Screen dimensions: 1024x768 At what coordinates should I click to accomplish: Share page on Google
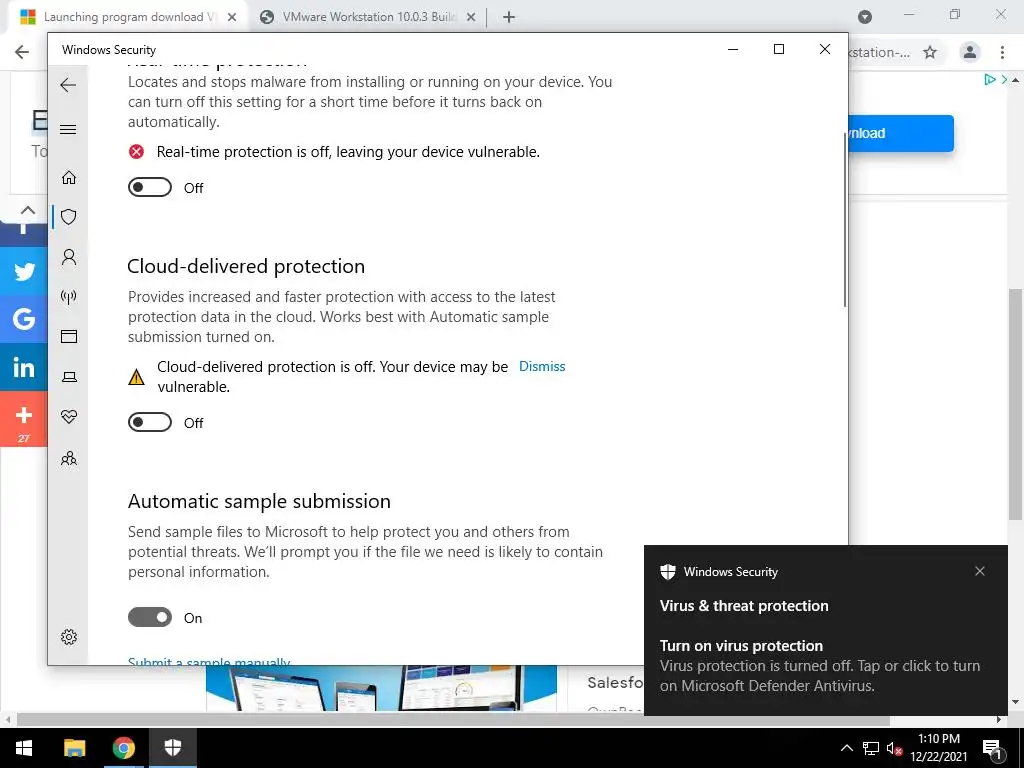coord(24,319)
